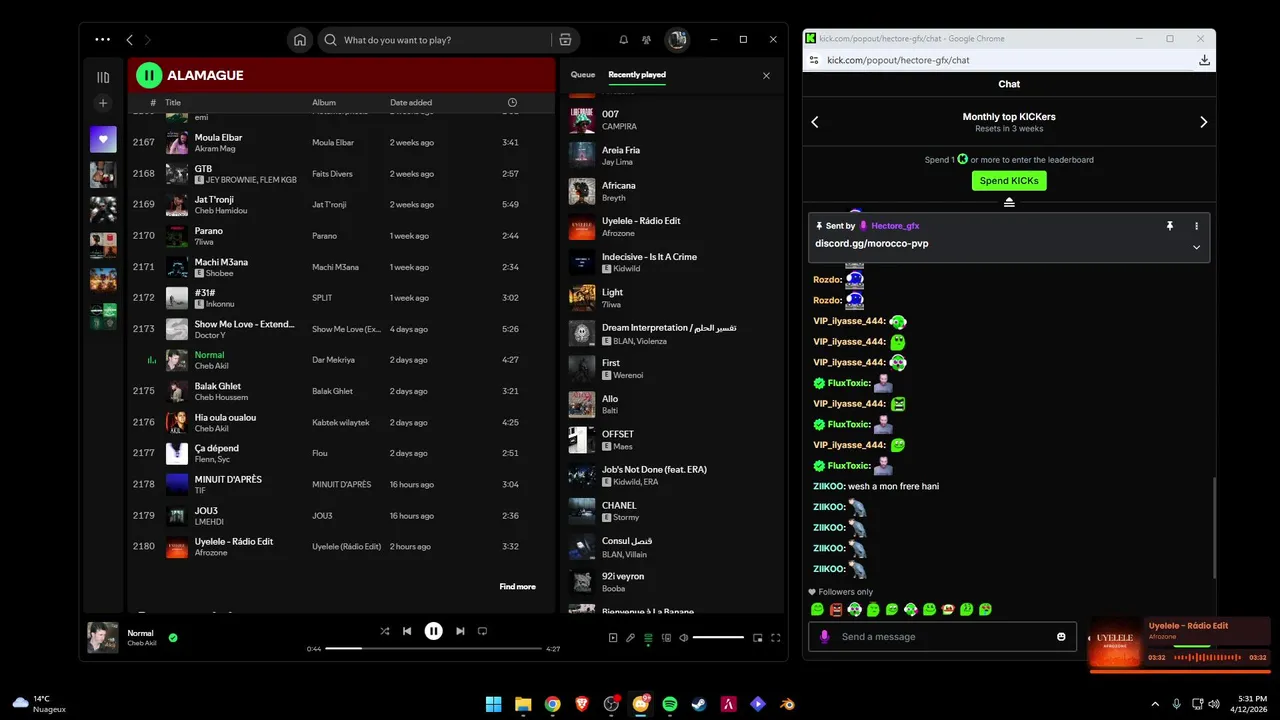This screenshot has height=720, width=1280.
Task: Open Liked Songs heart playlist in sidebar
Action: tap(103, 139)
